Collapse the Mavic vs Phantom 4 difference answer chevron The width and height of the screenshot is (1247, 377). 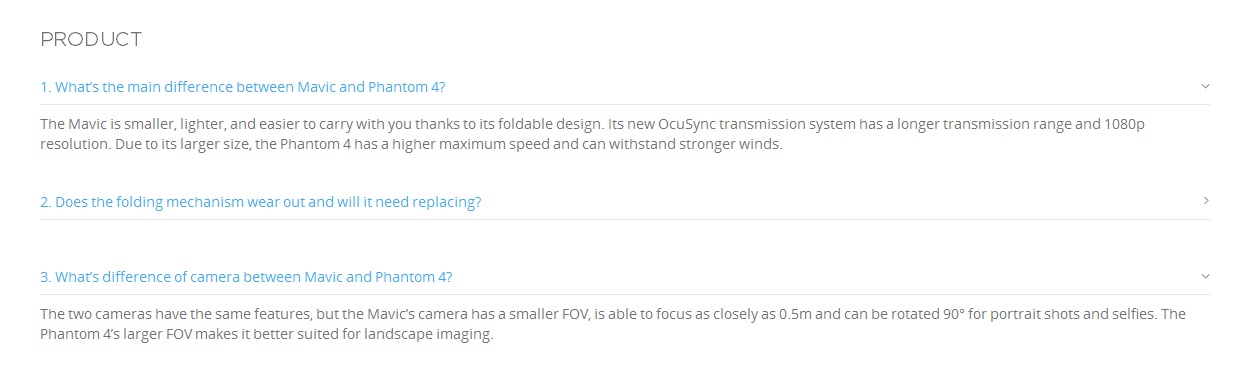pyautogui.click(x=1205, y=86)
